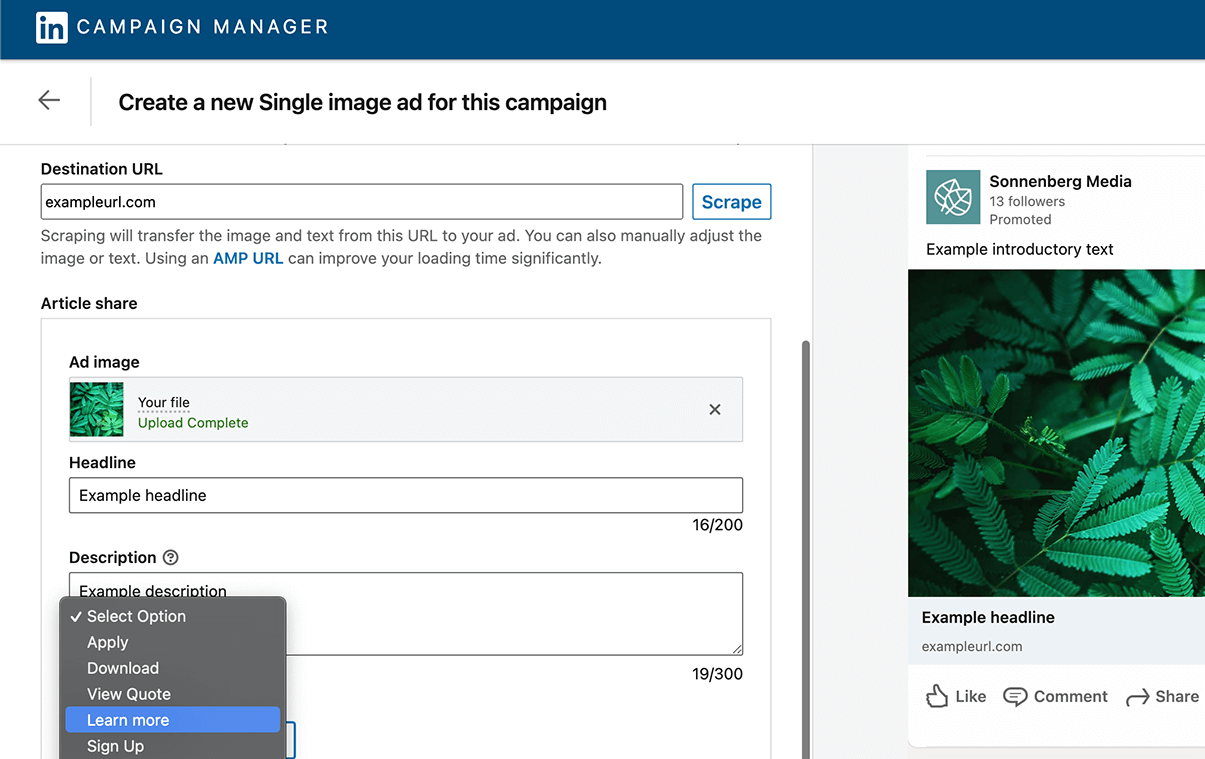Click into the Destination URL field

[362, 201]
